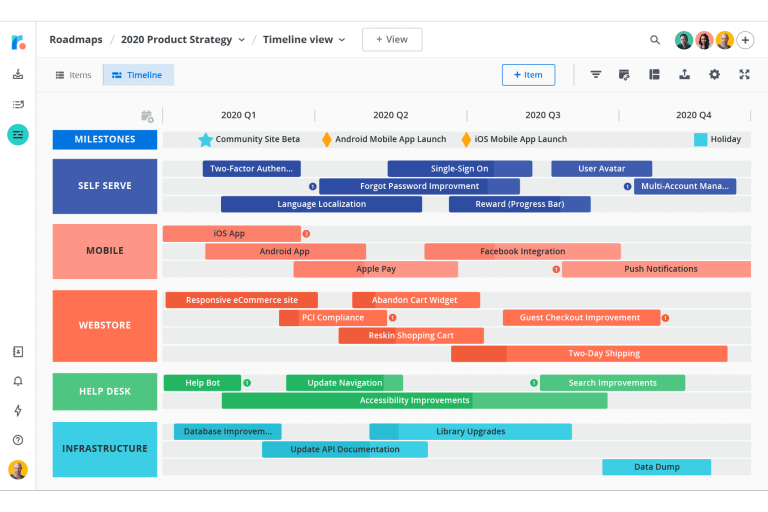This screenshot has height=512, width=768.
Task: Expand the 2020 Product Strategy dropdown
Action: [241, 40]
